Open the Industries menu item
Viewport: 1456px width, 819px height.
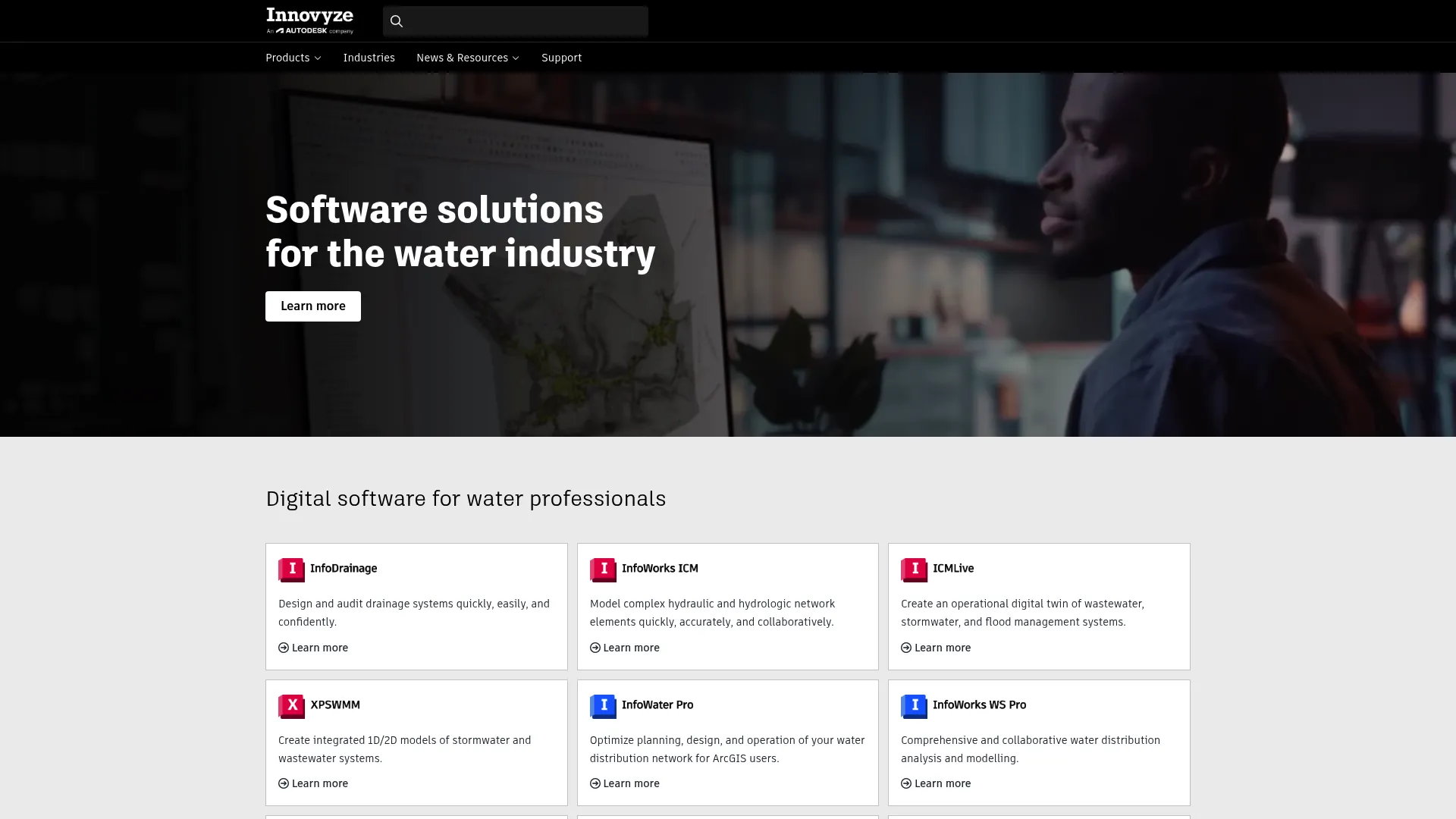coord(369,58)
